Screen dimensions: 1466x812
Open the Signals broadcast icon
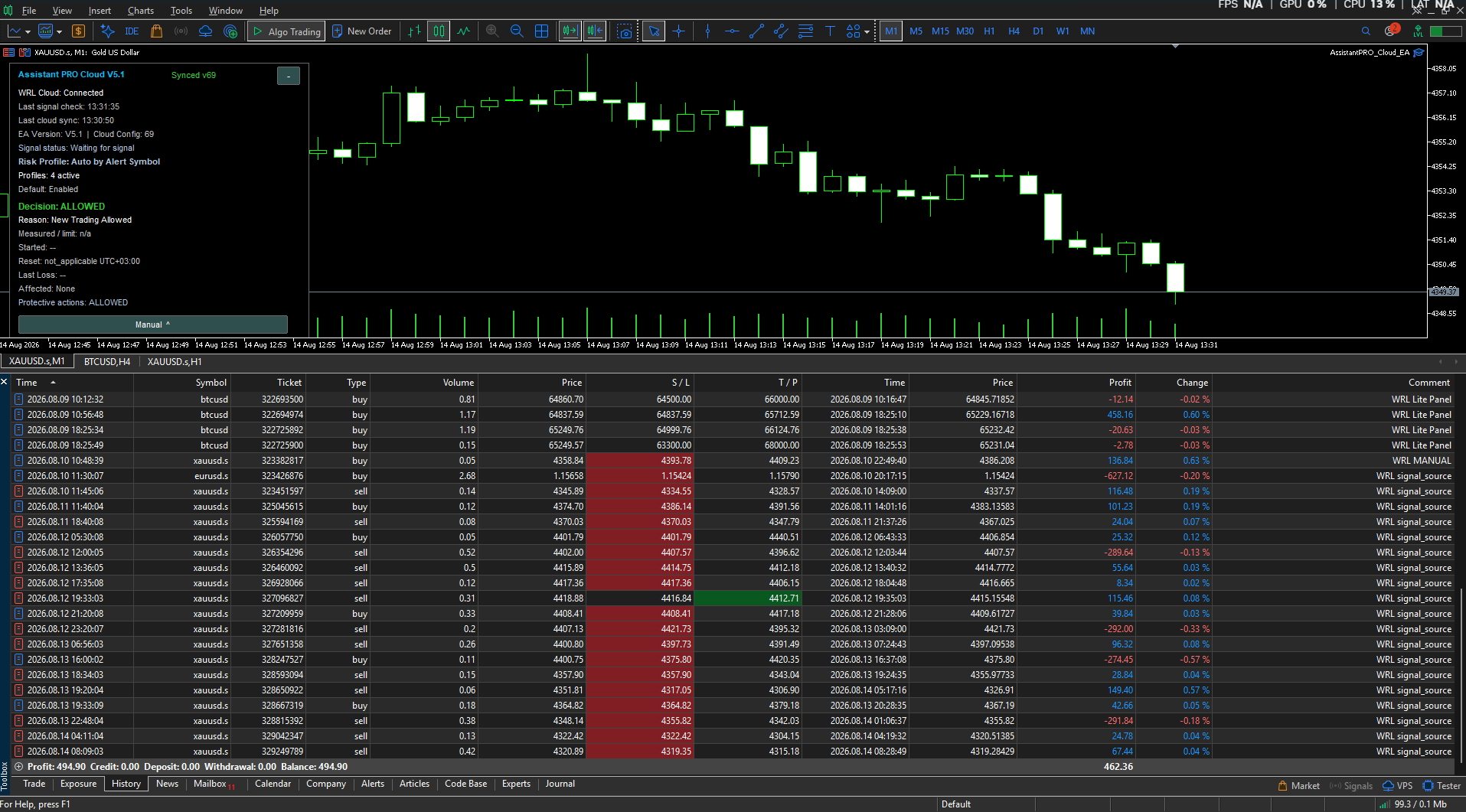pos(181,31)
